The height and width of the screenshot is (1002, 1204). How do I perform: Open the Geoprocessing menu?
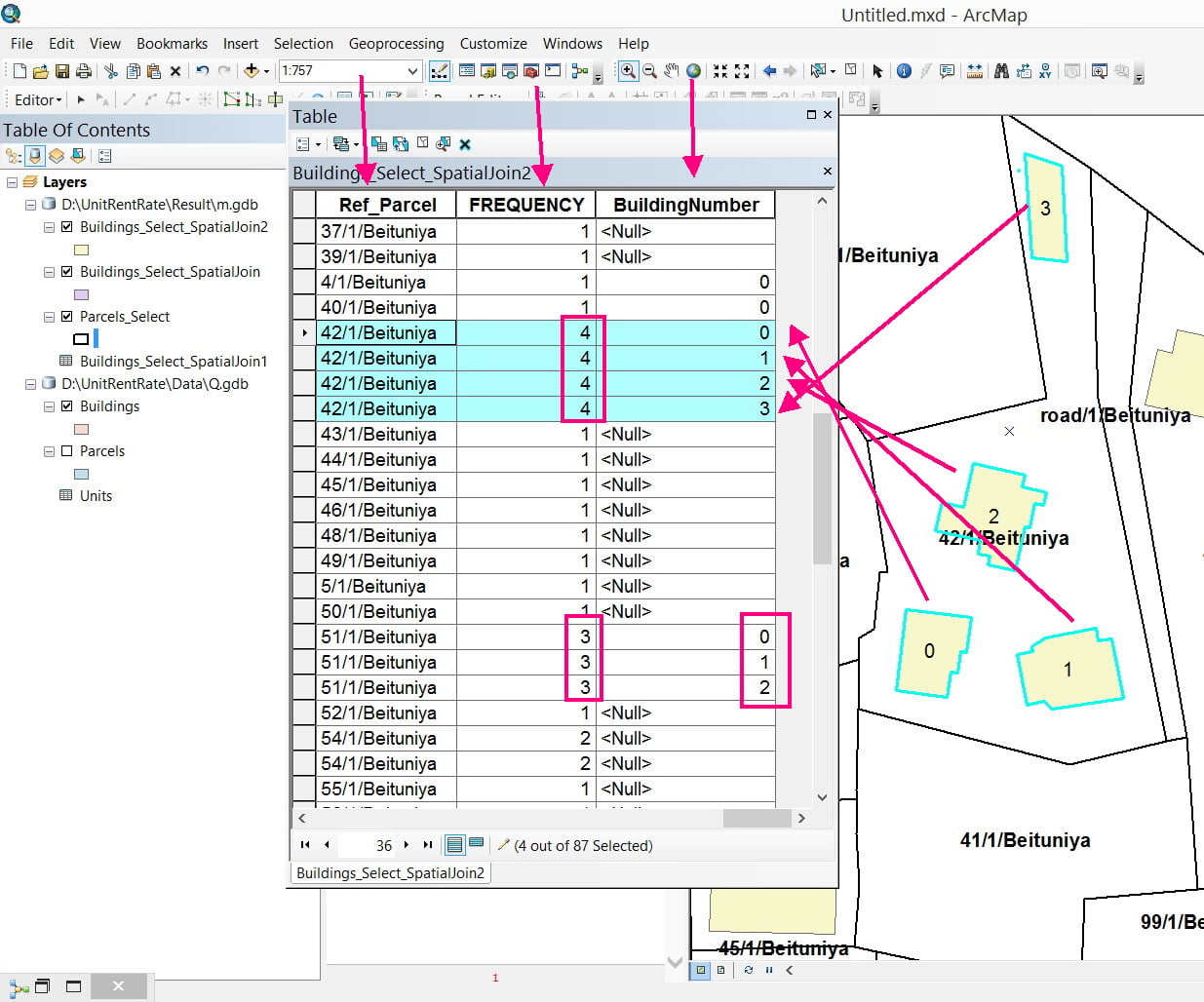click(x=396, y=44)
